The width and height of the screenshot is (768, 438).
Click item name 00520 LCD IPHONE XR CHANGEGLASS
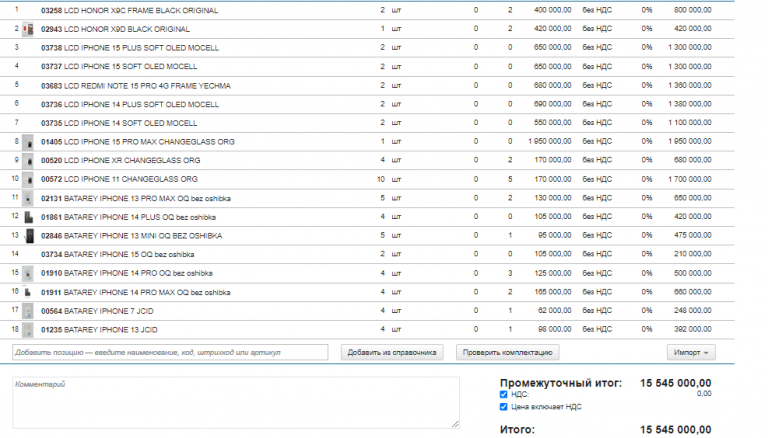point(120,161)
